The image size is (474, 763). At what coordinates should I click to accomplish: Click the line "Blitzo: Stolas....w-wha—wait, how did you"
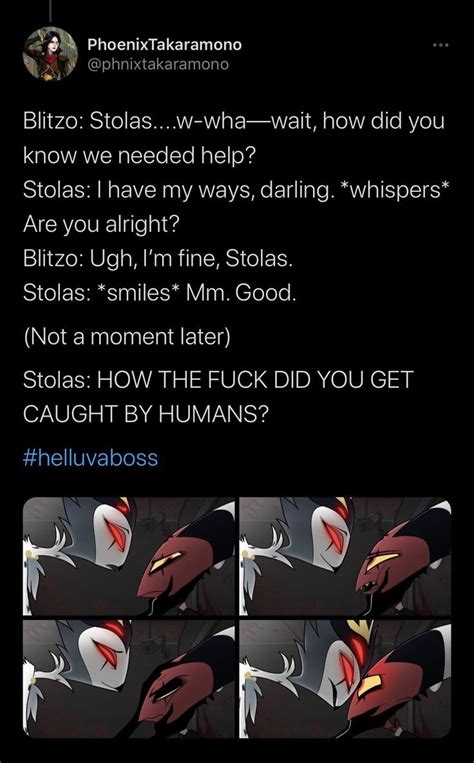point(234,121)
